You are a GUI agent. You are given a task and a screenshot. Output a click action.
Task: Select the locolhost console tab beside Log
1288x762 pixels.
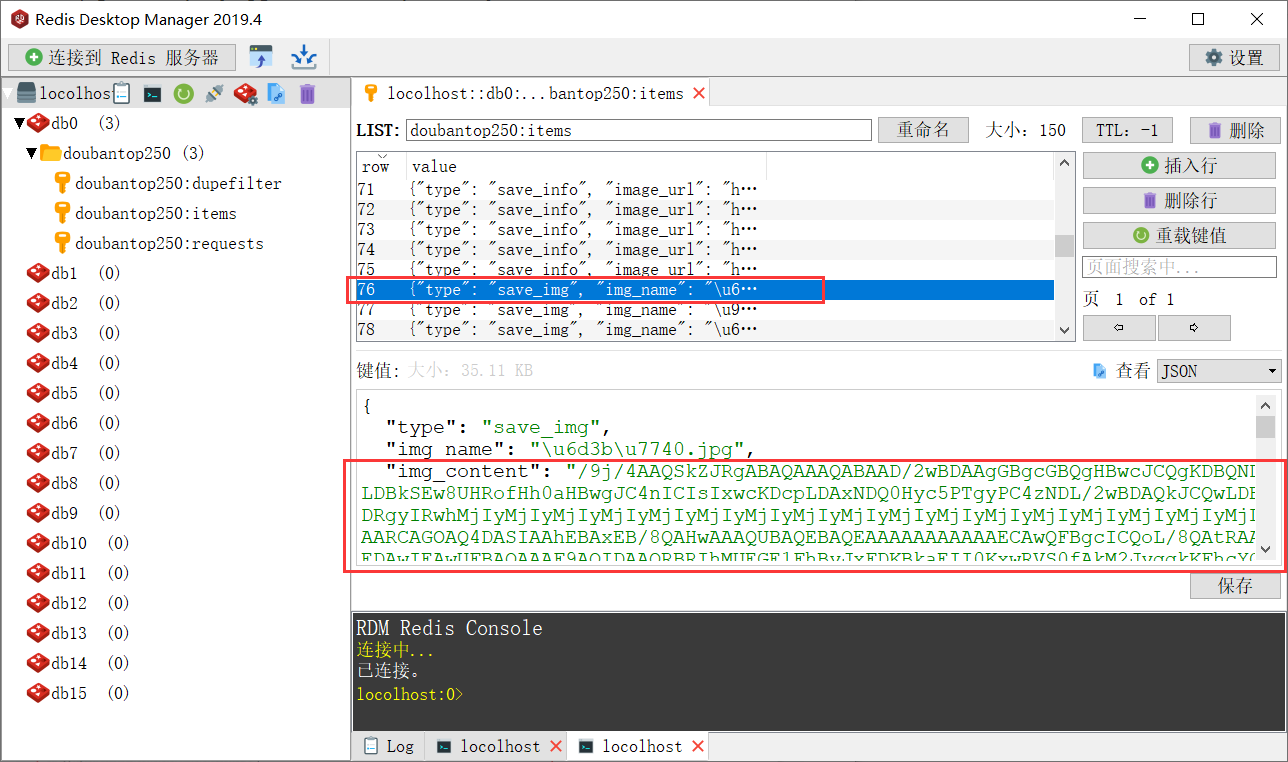click(x=497, y=746)
